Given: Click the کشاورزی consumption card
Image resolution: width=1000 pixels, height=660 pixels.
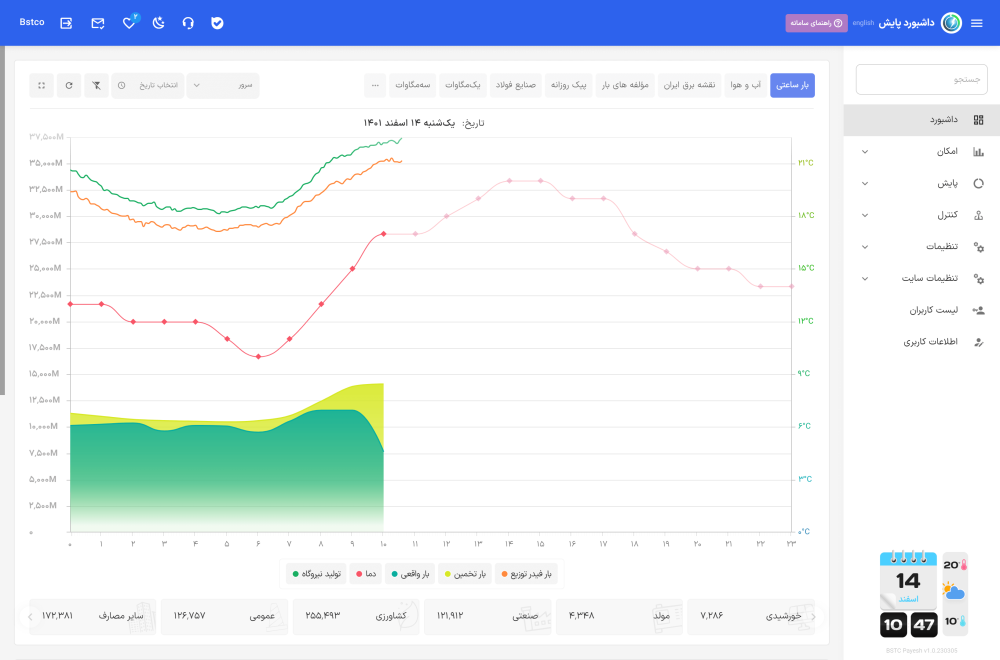Looking at the screenshot, I should 356,616.
